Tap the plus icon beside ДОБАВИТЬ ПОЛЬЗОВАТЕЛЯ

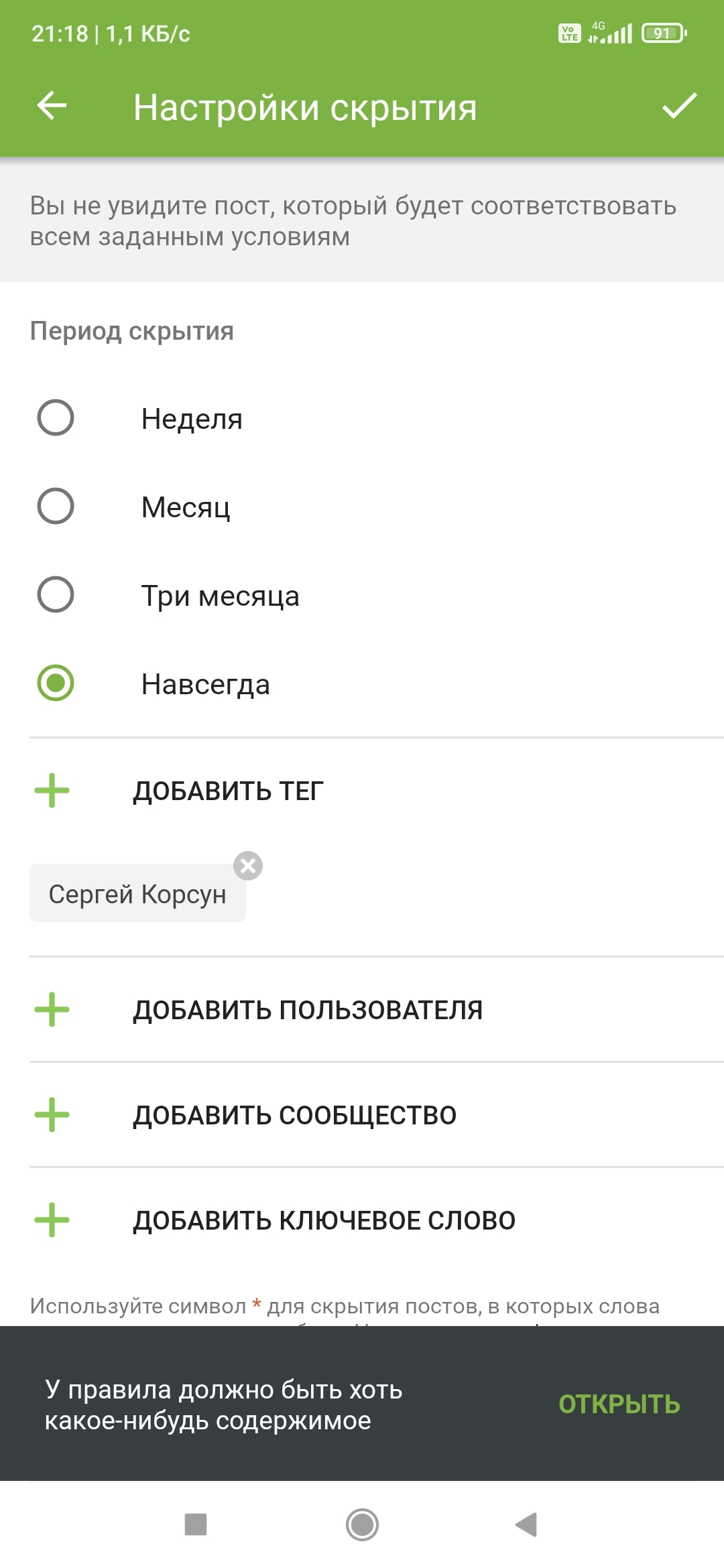(x=52, y=1010)
